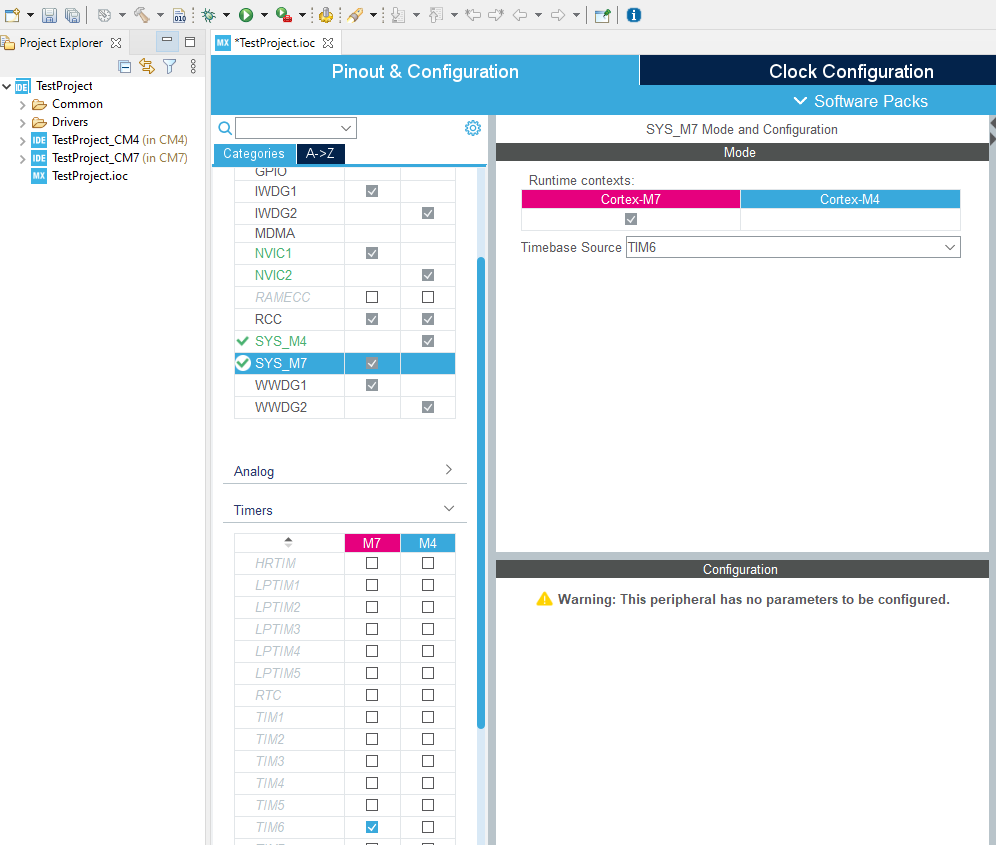996x845 pixels.
Task: Open the peripheral search combo box
Action: (x=296, y=128)
